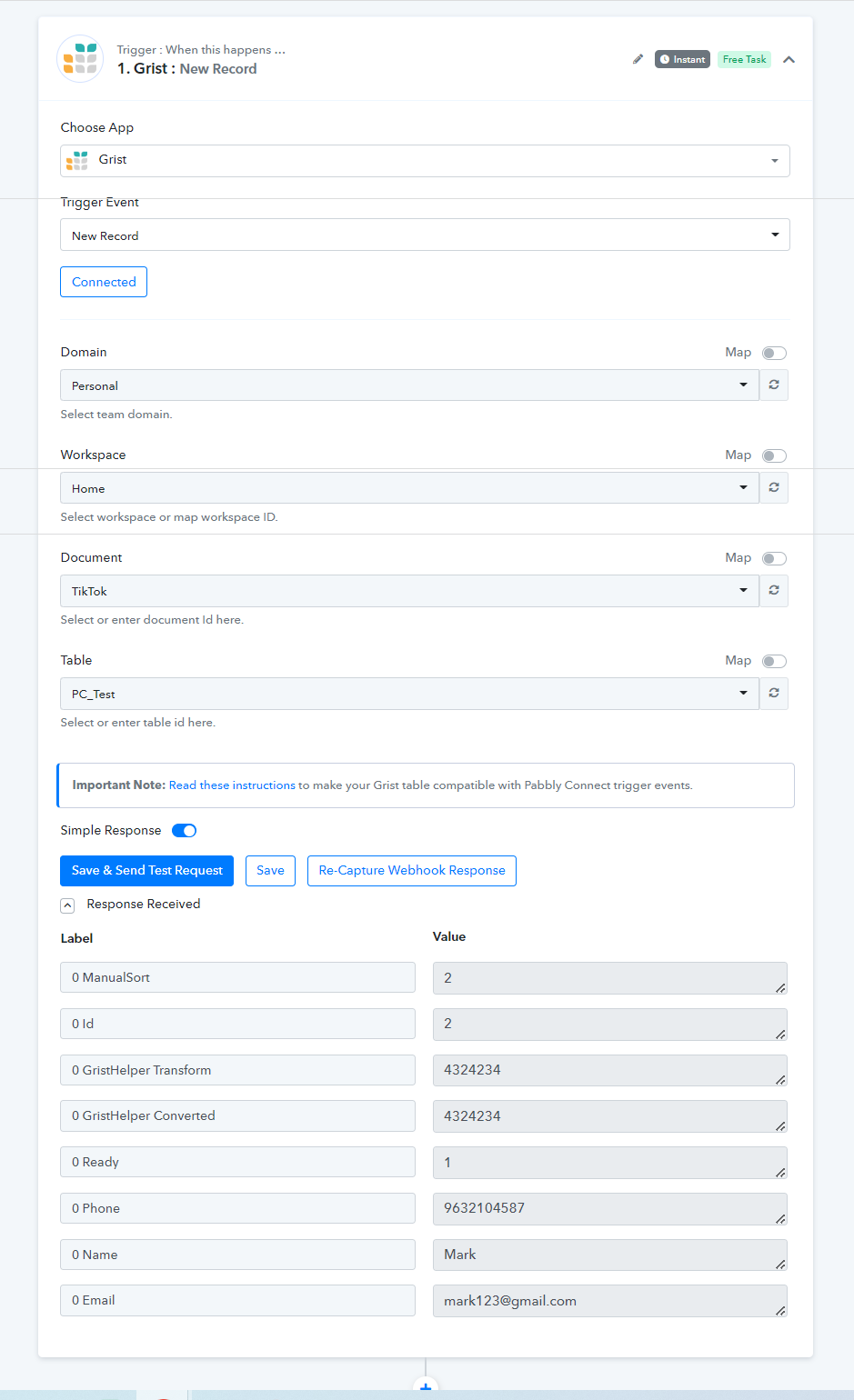854x1400 pixels.
Task: Enable the Map toggle for Table
Action: click(774, 661)
